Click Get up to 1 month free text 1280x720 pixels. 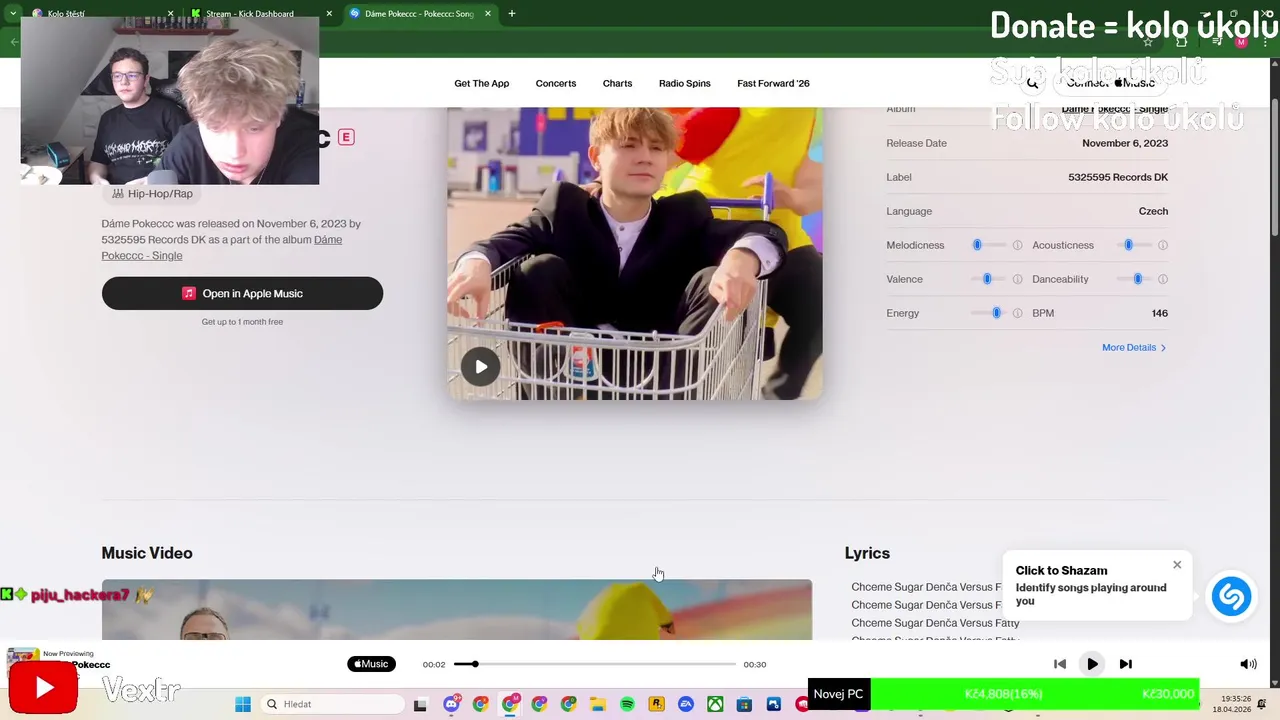[242, 322]
